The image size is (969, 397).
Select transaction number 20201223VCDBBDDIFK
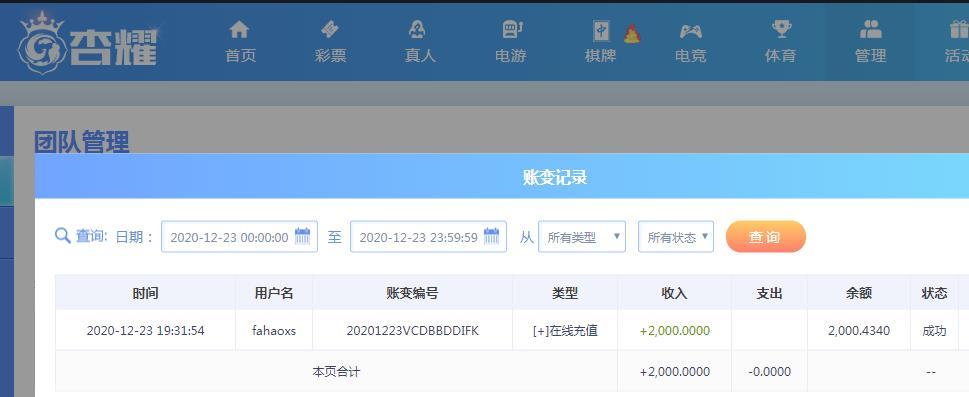pyautogui.click(x=412, y=331)
